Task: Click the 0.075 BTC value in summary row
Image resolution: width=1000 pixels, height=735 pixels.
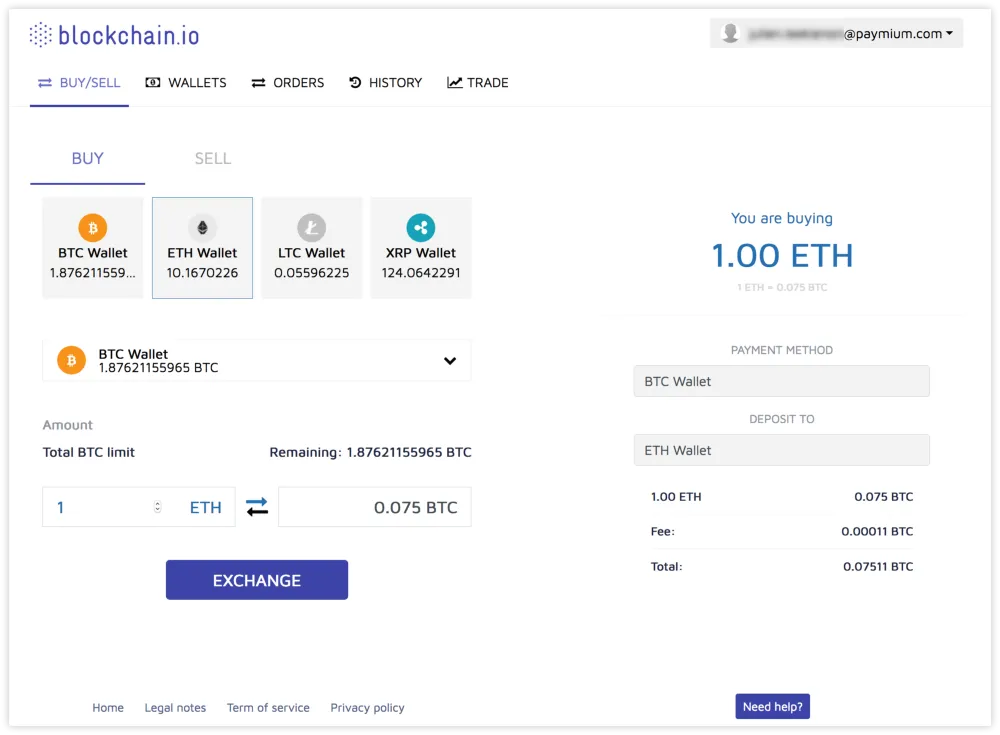Action: [x=883, y=497]
